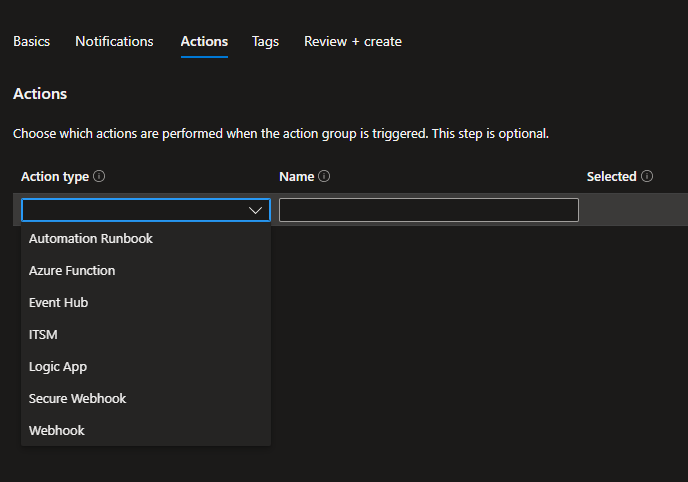Click the Selected column label
Image resolution: width=688 pixels, height=482 pixels.
[611, 176]
